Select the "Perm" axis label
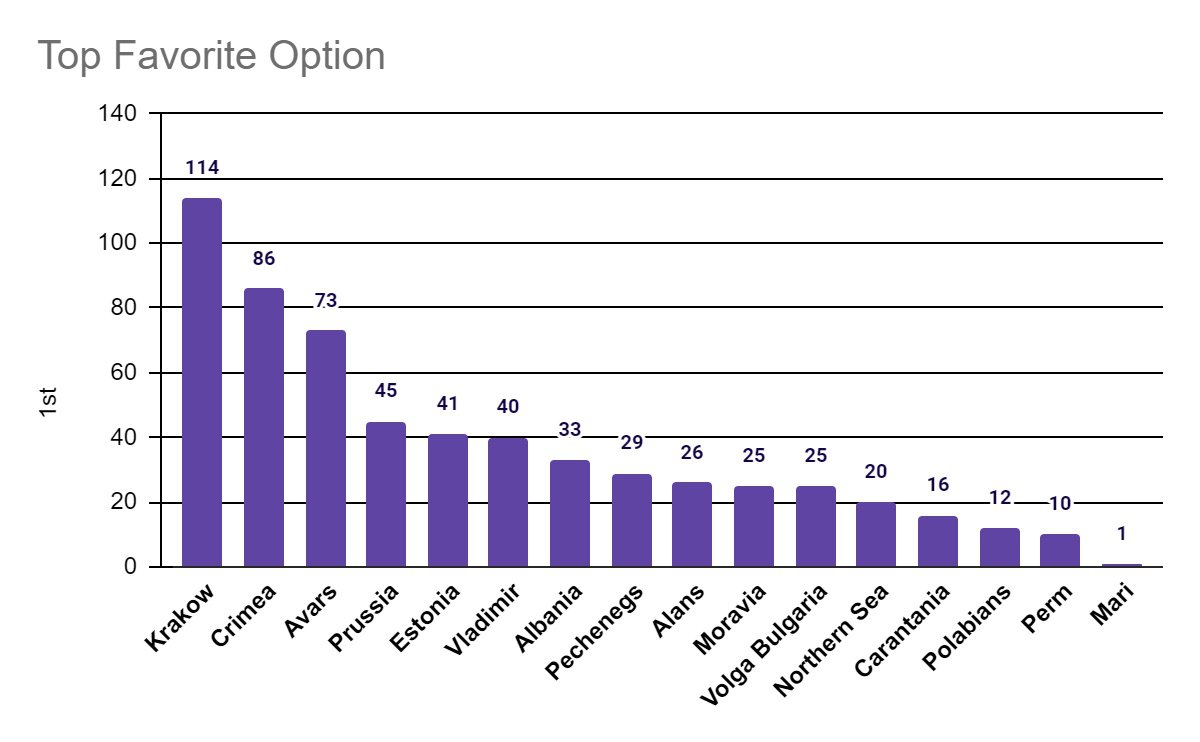1200x742 pixels. click(1047, 606)
